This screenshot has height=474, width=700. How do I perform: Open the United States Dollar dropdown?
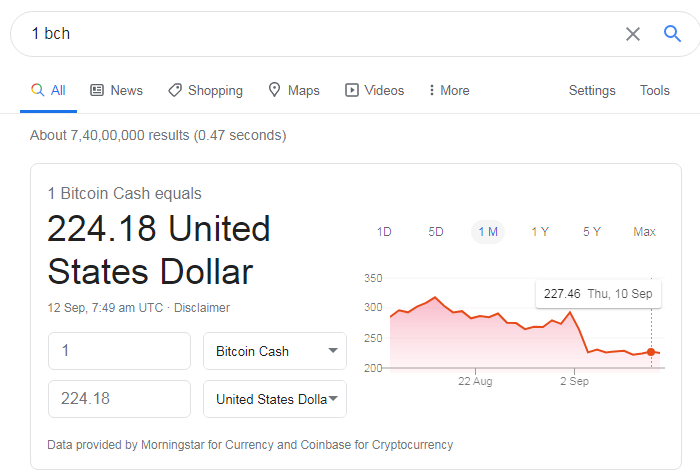pyautogui.click(x=275, y=399)
